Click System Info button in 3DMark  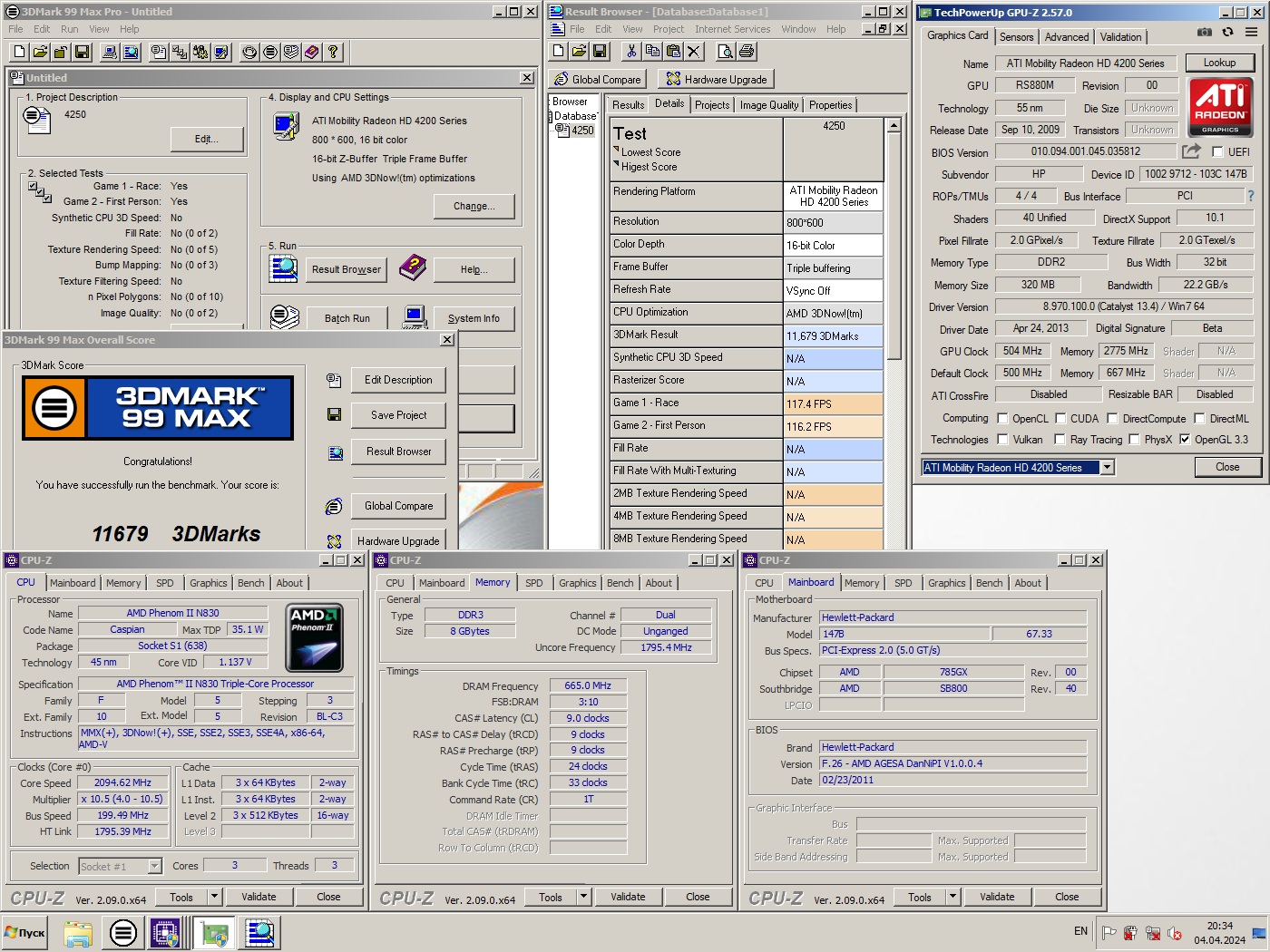[x=474, y=318]
